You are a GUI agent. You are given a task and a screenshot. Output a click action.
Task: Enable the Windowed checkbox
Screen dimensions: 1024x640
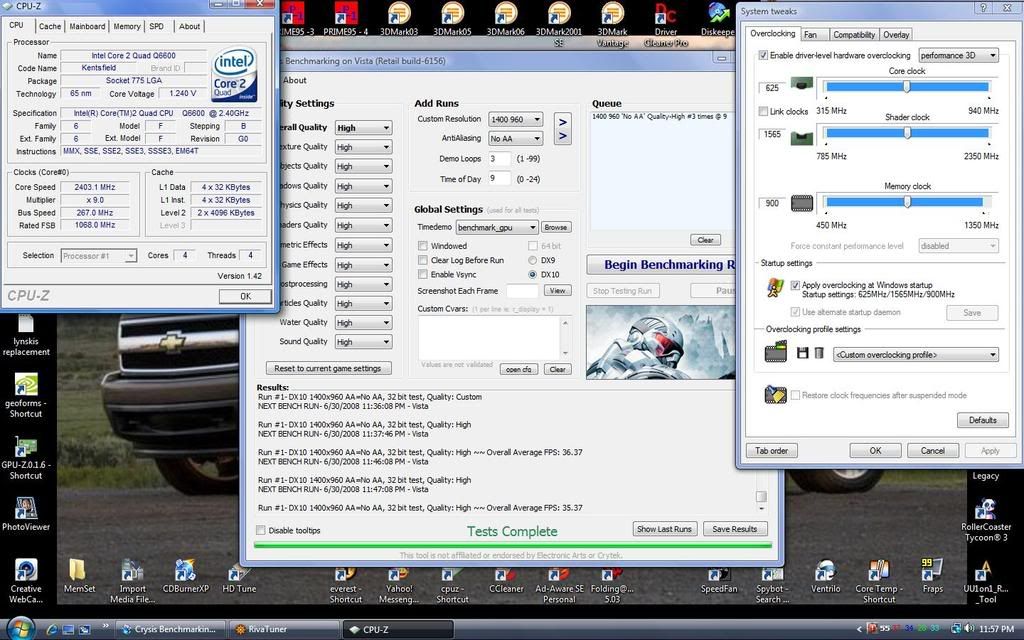pyautogui.click(x=423, y=246)
